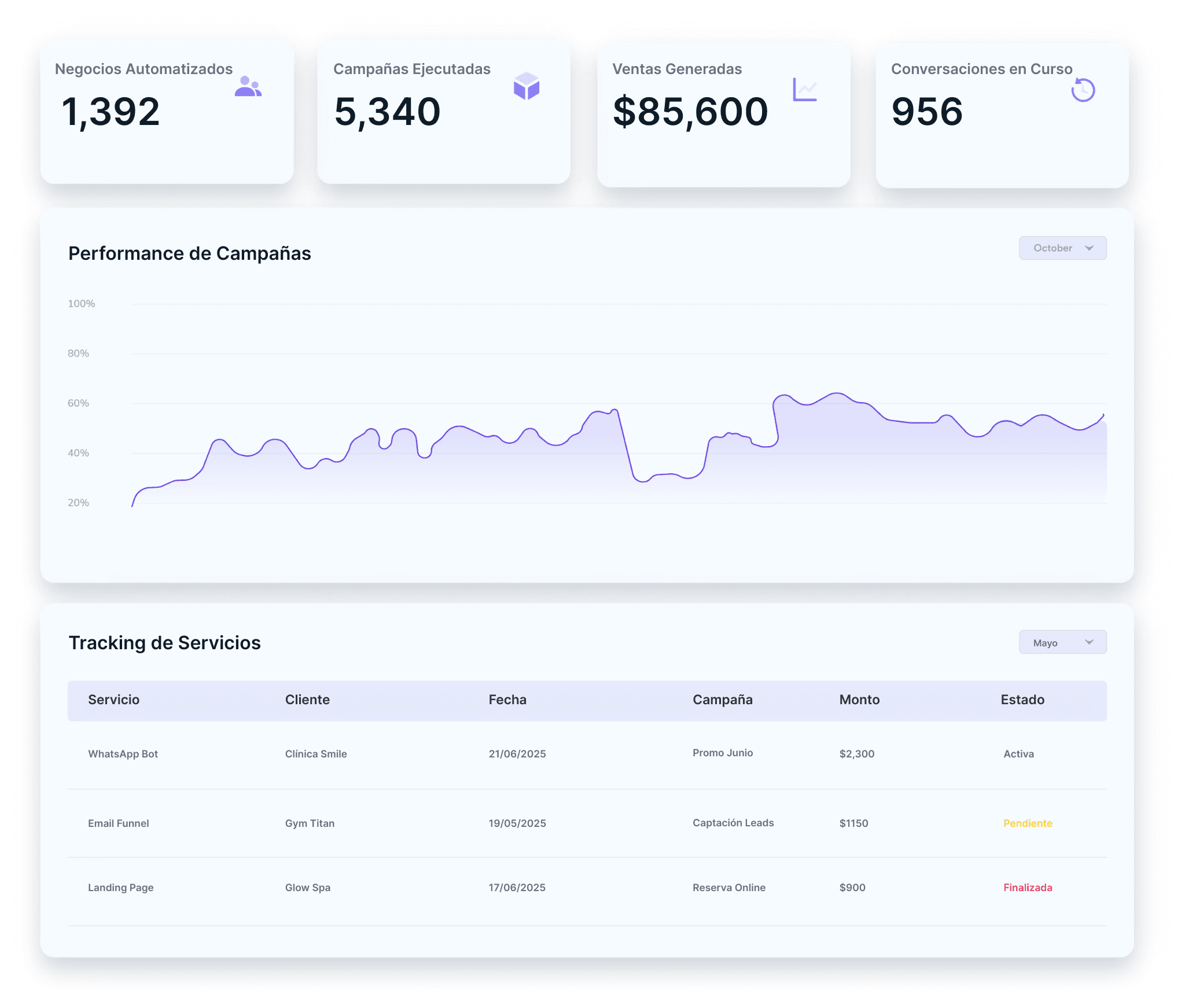Image resolution: width=1185 pixels, height=1008 pixels.
Task: Click campaign Promo Junio
Action: click(x=723, y=753)
